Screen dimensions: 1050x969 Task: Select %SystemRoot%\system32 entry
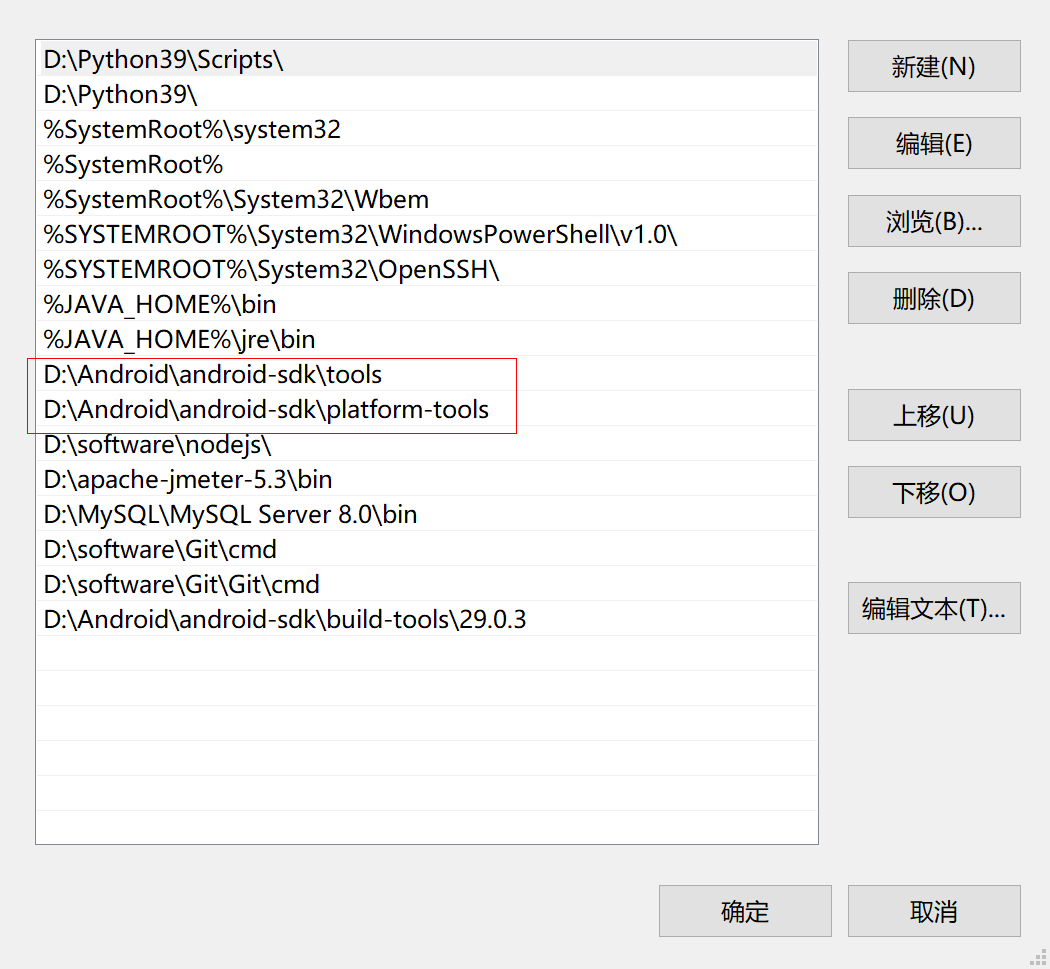pyautogui.click(x=427, y=129)
